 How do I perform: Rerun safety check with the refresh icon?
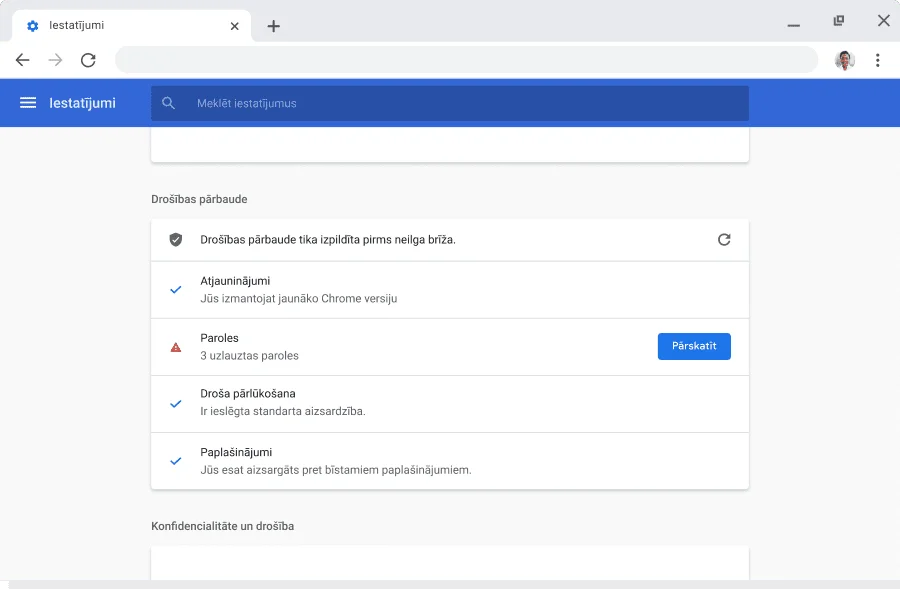point(724,240)
